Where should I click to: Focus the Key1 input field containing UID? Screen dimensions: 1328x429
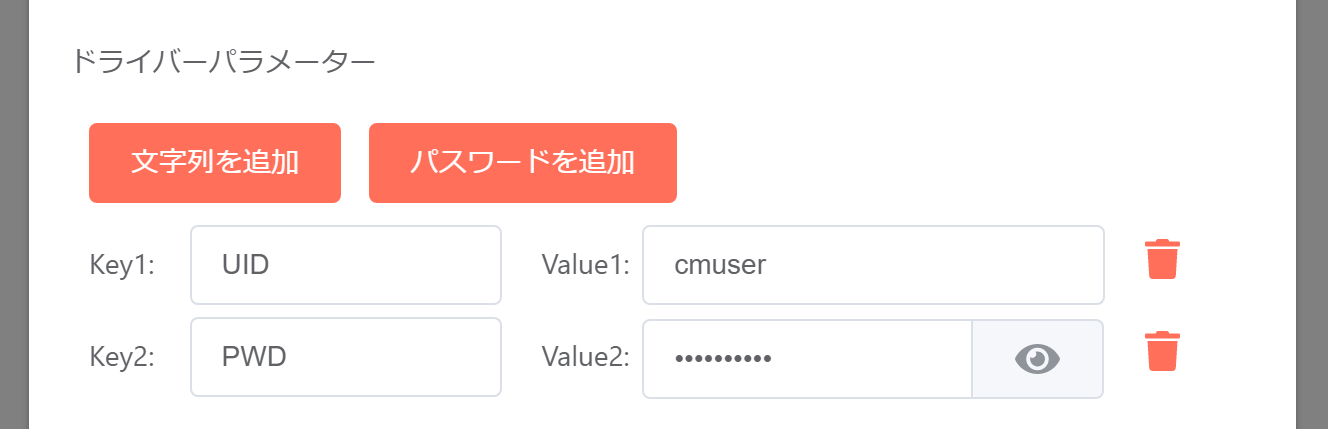pyautogui.click(x=346, y=265)
